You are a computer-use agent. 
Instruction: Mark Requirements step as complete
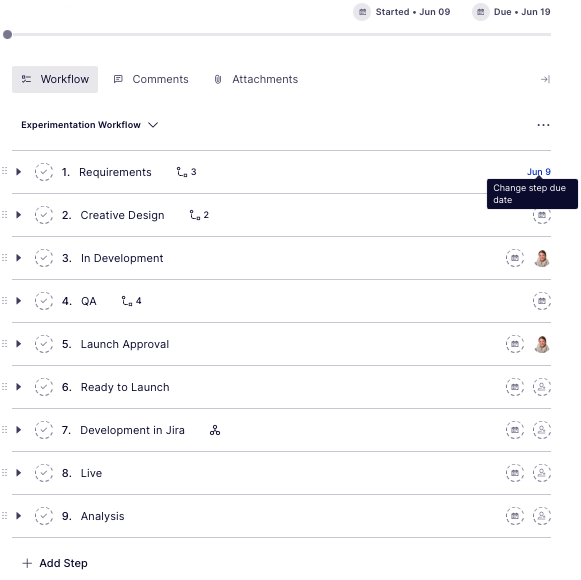pos(44,172)
